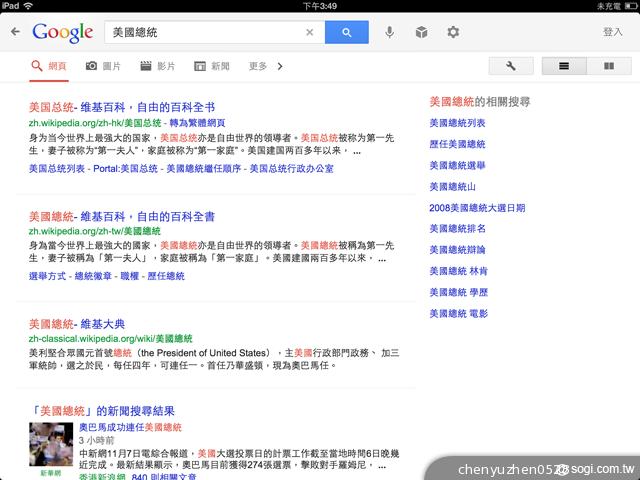Viewport: 640px width, 480px height.
Task: Select related search 美國總統 林肯
Action: pyautogui.click(x=458, y=271)
